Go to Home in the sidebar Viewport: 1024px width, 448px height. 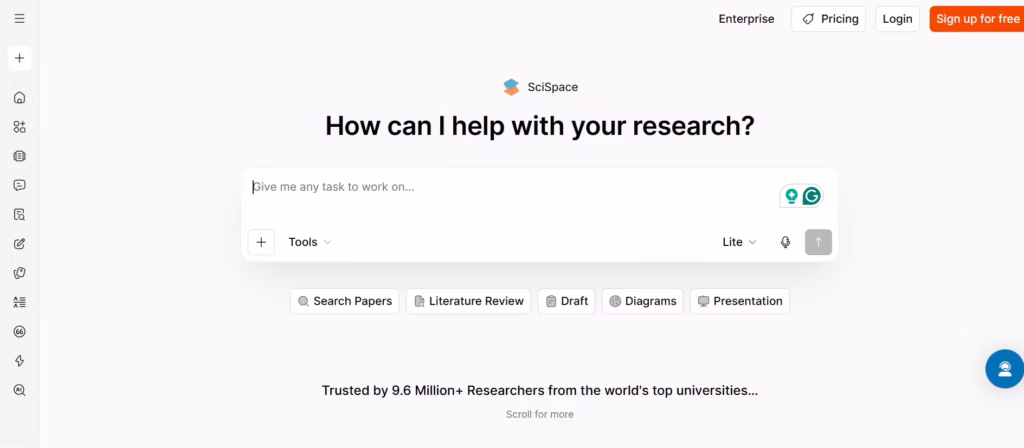20,98
